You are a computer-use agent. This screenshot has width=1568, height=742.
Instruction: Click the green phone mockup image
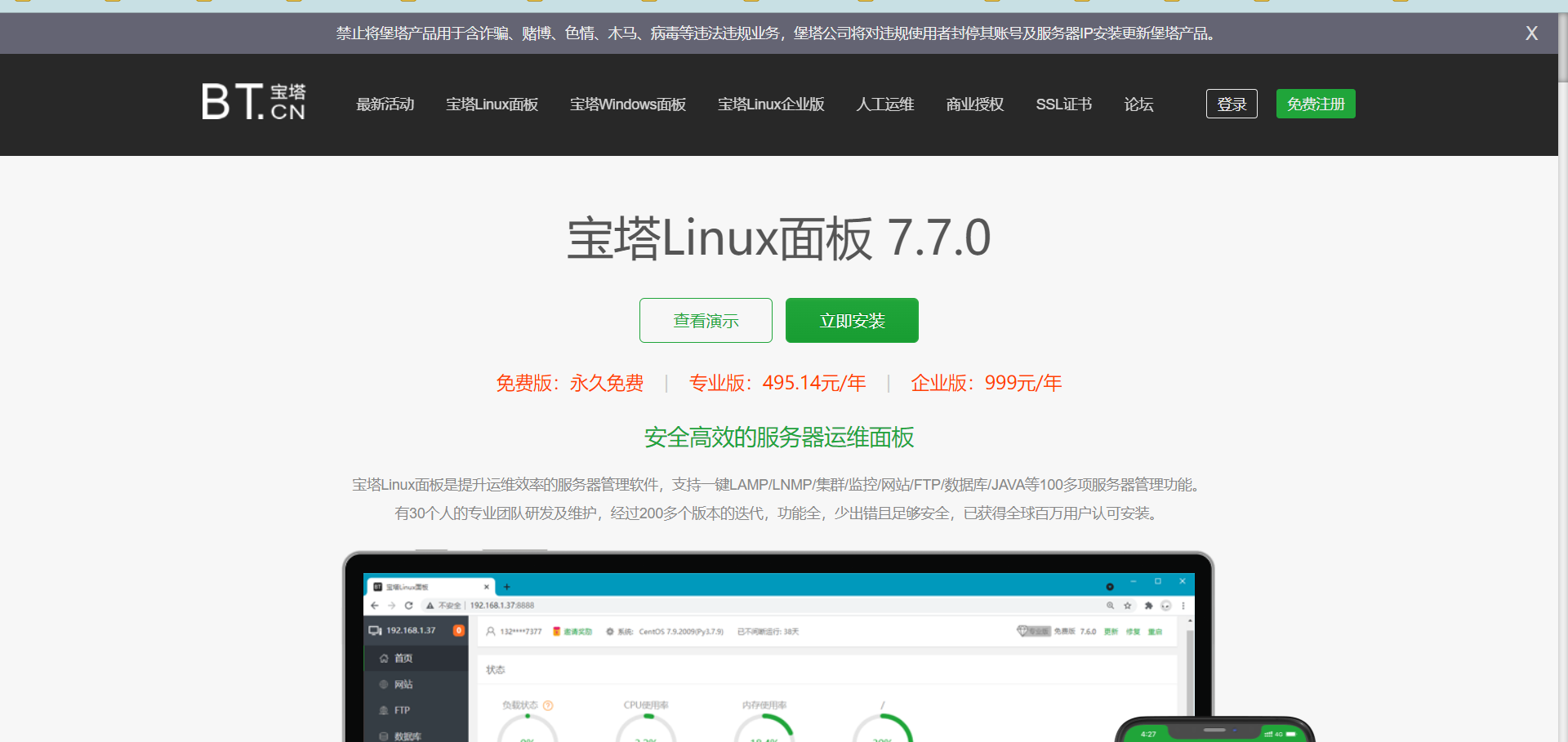click(1215, 730)
